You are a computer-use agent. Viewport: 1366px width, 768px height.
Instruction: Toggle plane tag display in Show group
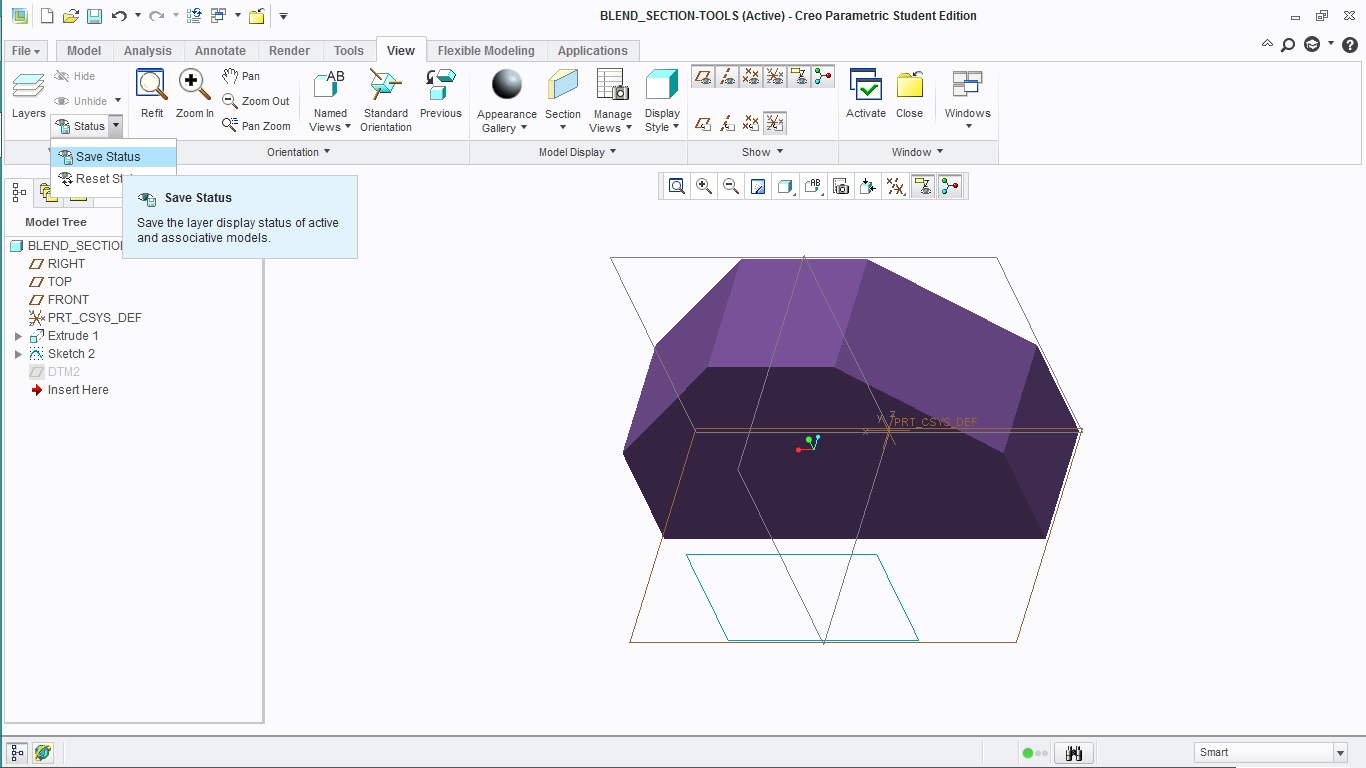coord(703,123)
